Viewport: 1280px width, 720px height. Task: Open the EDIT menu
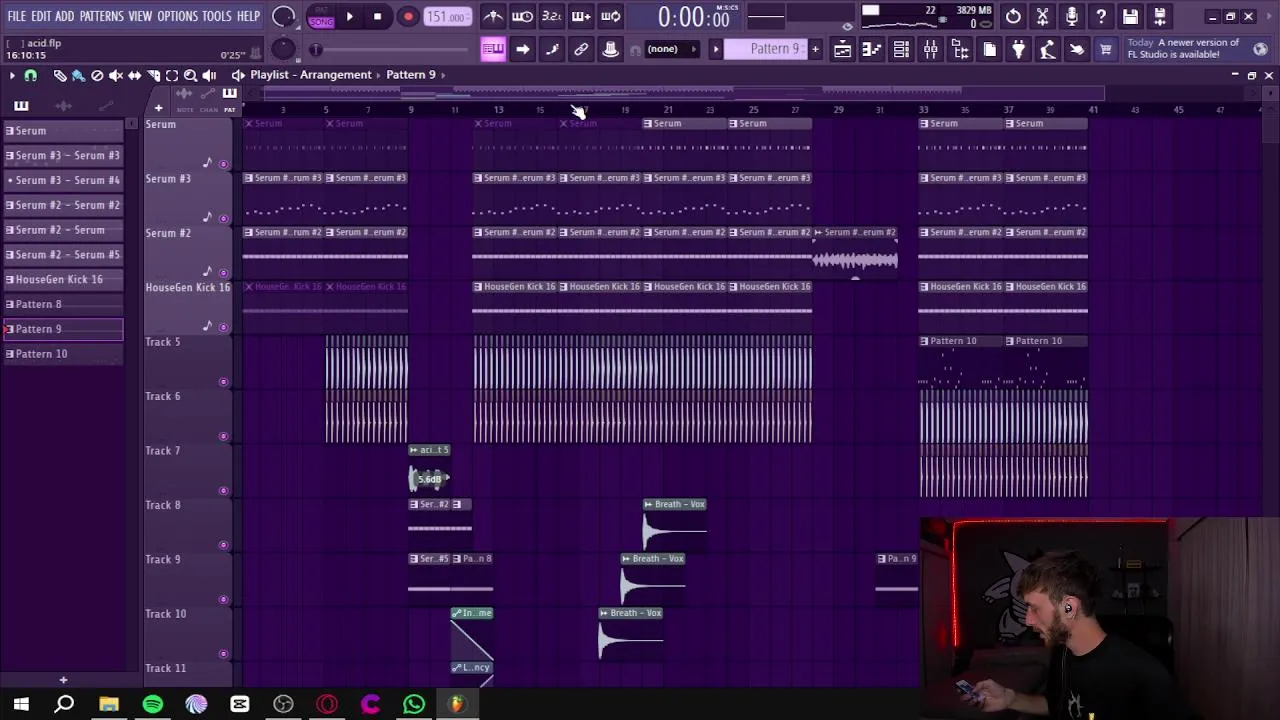coord(40,16)
